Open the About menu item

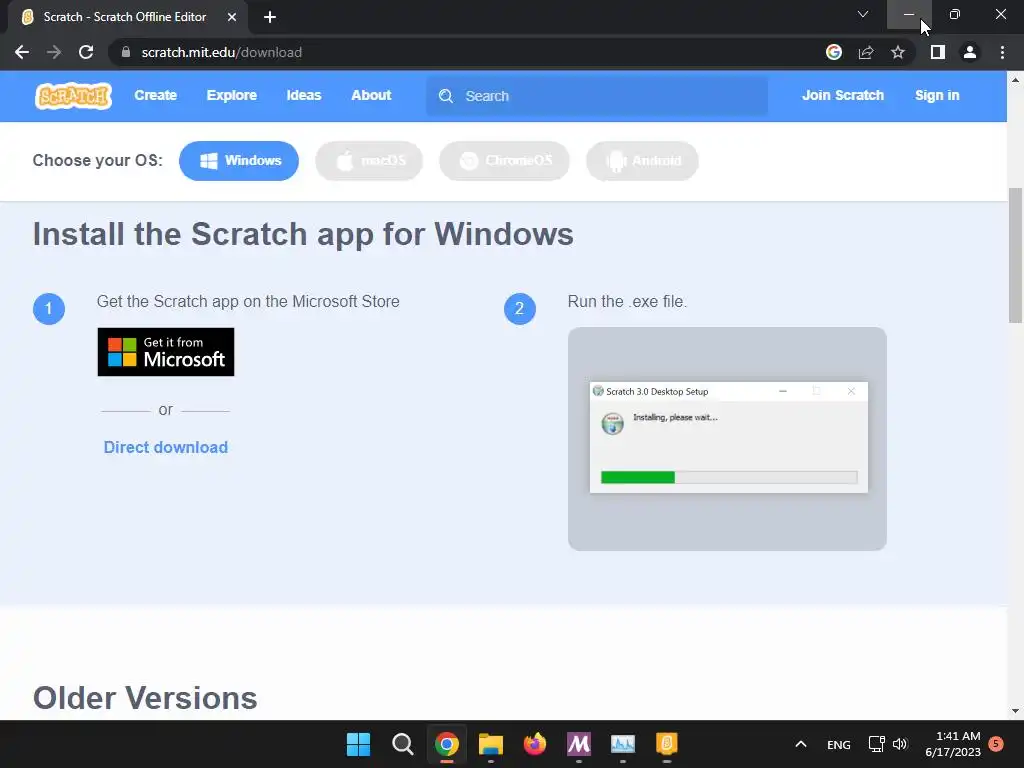pyautogui.click(x=371, y=95)
